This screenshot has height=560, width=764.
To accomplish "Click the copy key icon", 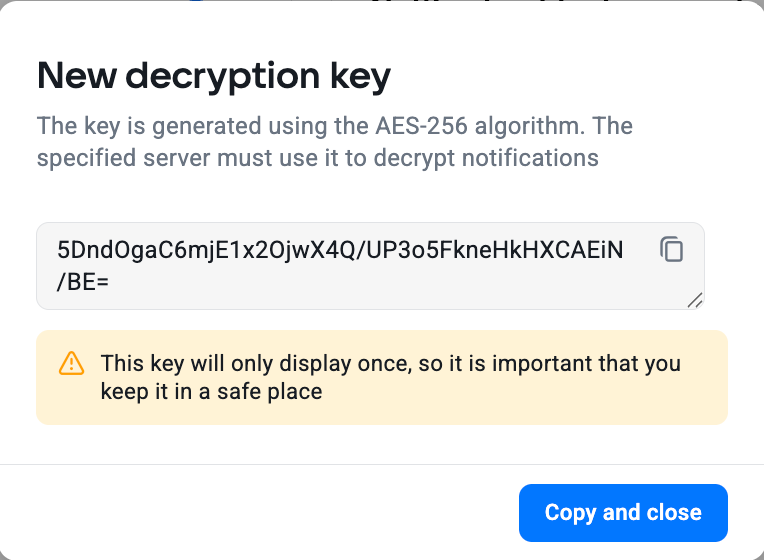I will (671, 250).
